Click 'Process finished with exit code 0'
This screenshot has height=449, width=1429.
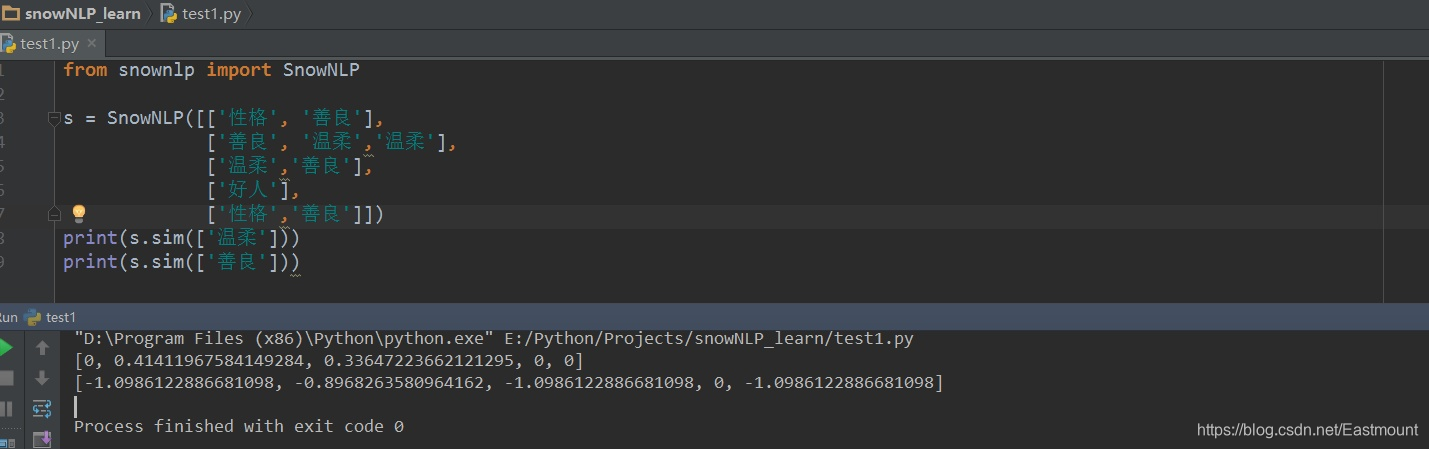(239, 427)
